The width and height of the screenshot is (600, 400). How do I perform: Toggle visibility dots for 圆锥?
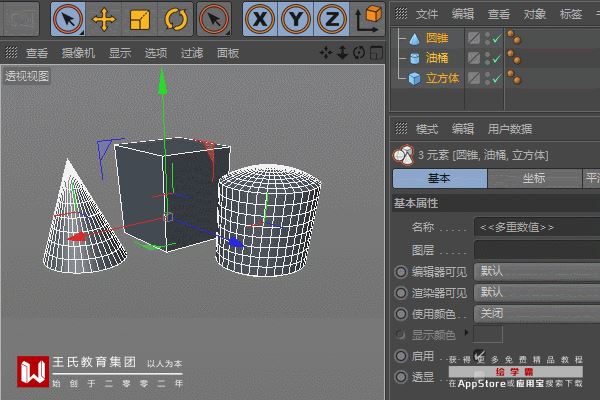click(x=488, y=38)
